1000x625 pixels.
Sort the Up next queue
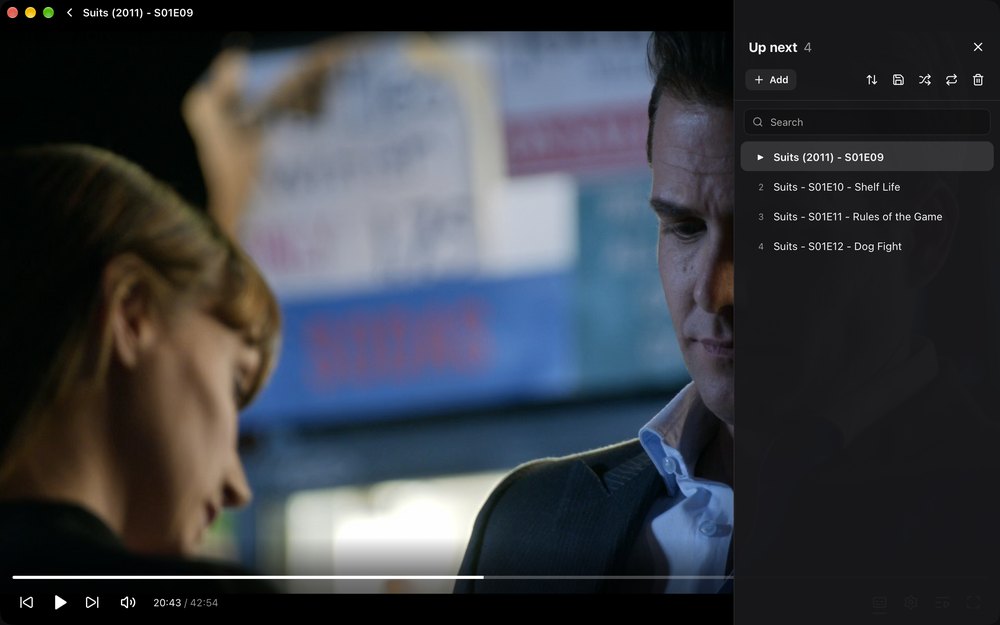pyautogui.click(x=871, y=80)
